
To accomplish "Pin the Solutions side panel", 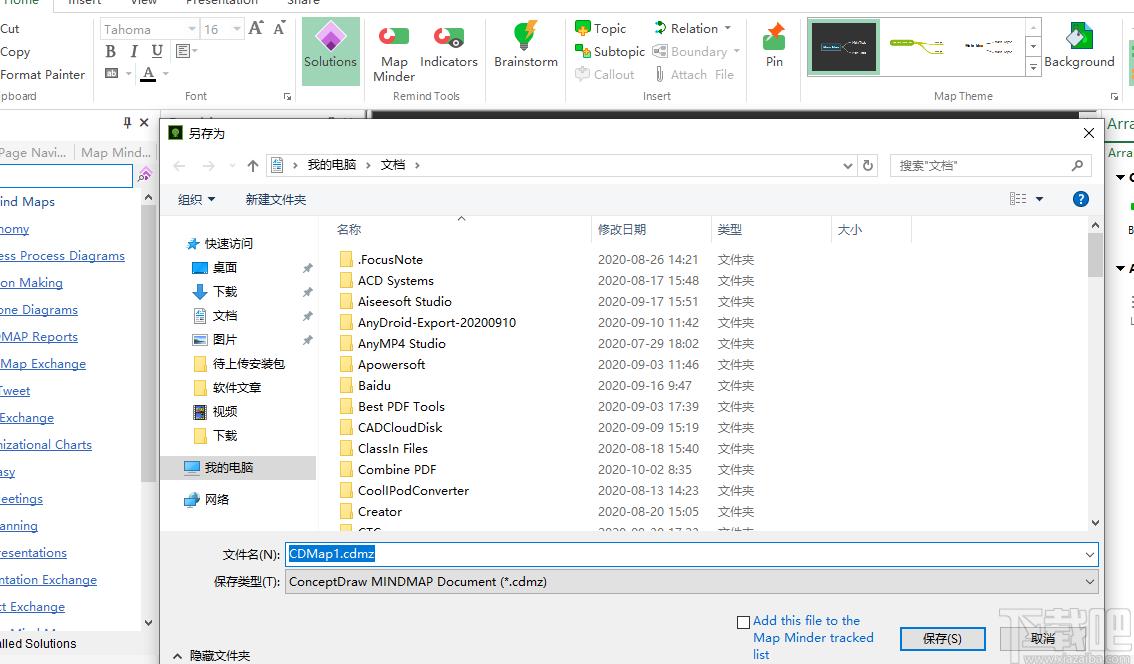I will click(127, 122).
